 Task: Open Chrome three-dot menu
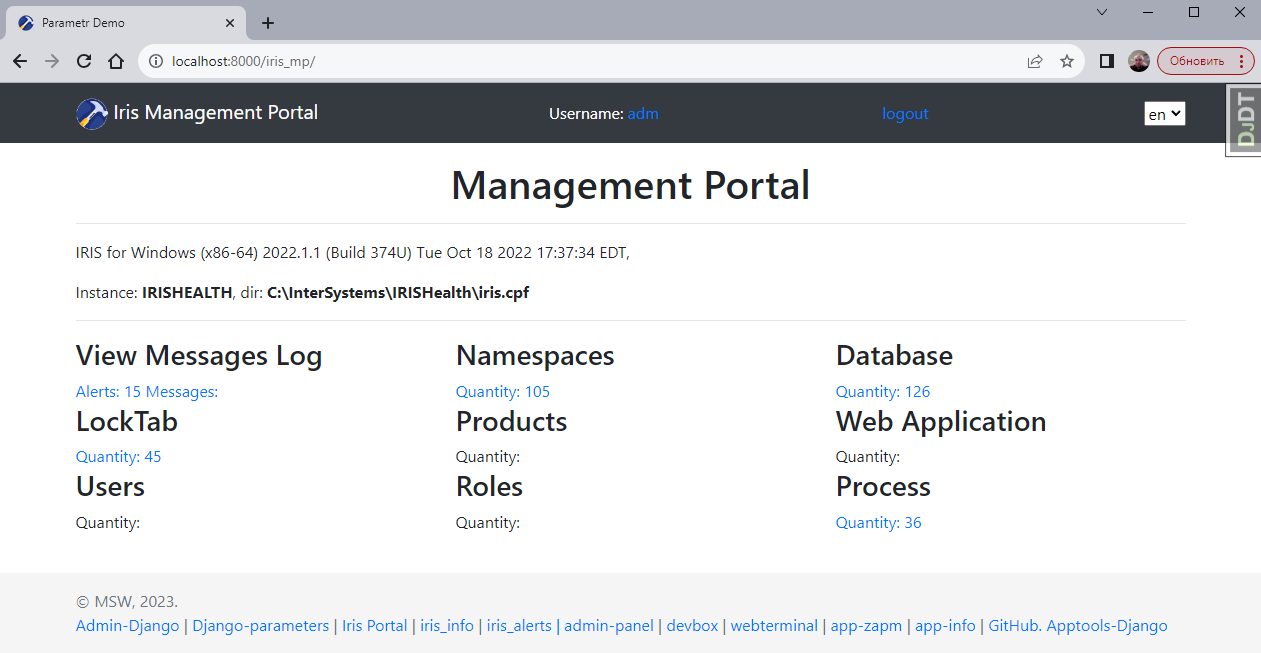[1242, 61]
